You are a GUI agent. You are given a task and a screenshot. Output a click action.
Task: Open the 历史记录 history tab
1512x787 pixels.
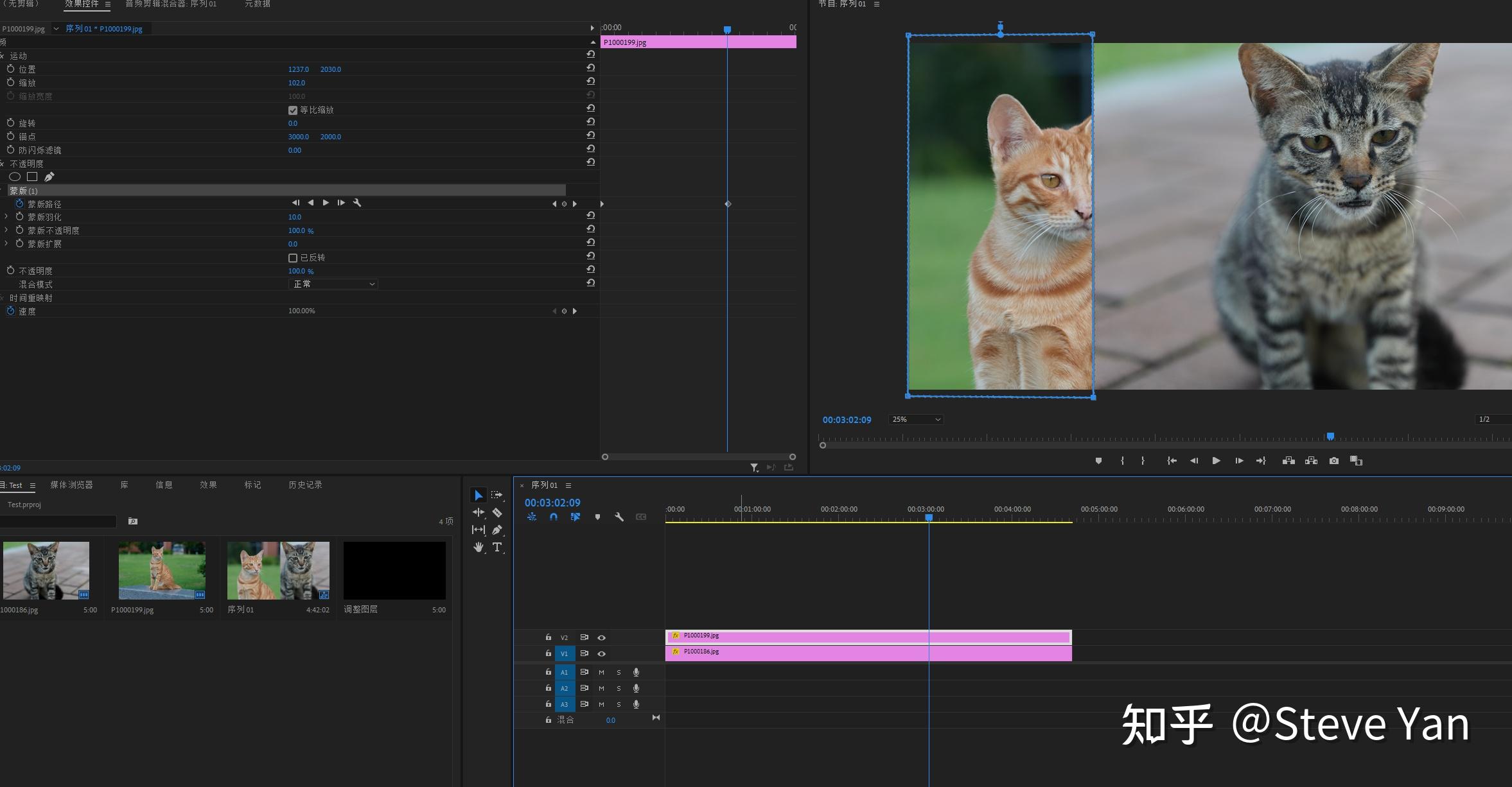click(x=305, y=485)
